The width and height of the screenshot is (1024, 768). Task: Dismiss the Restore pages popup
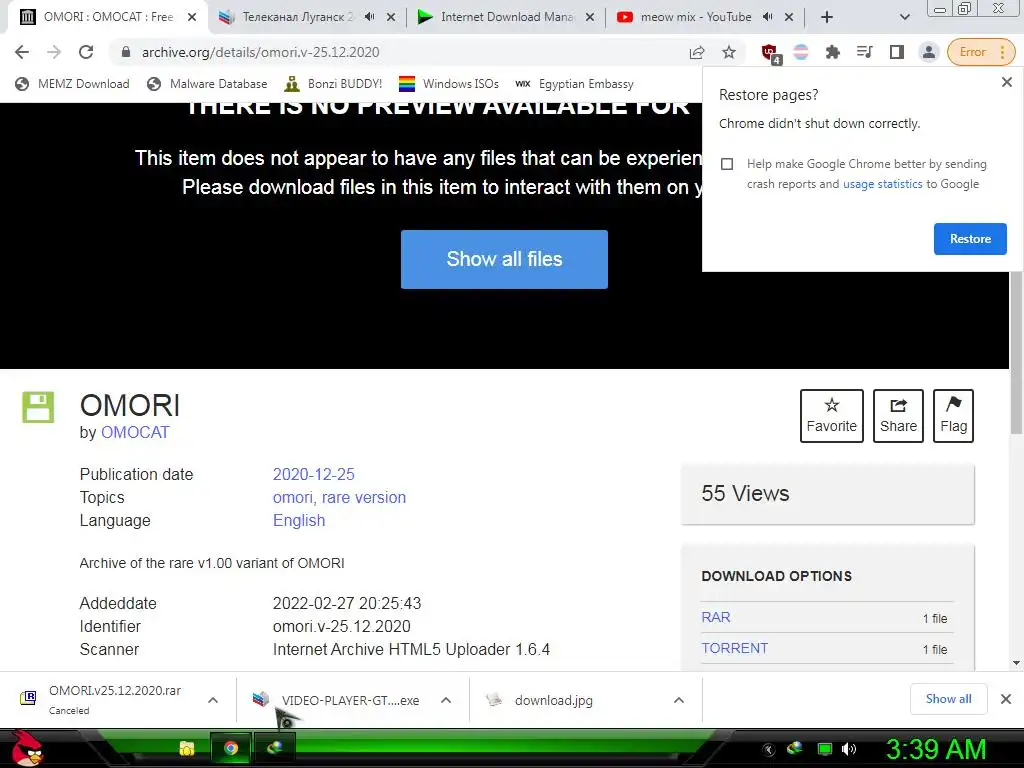[x=1006, y=82]
